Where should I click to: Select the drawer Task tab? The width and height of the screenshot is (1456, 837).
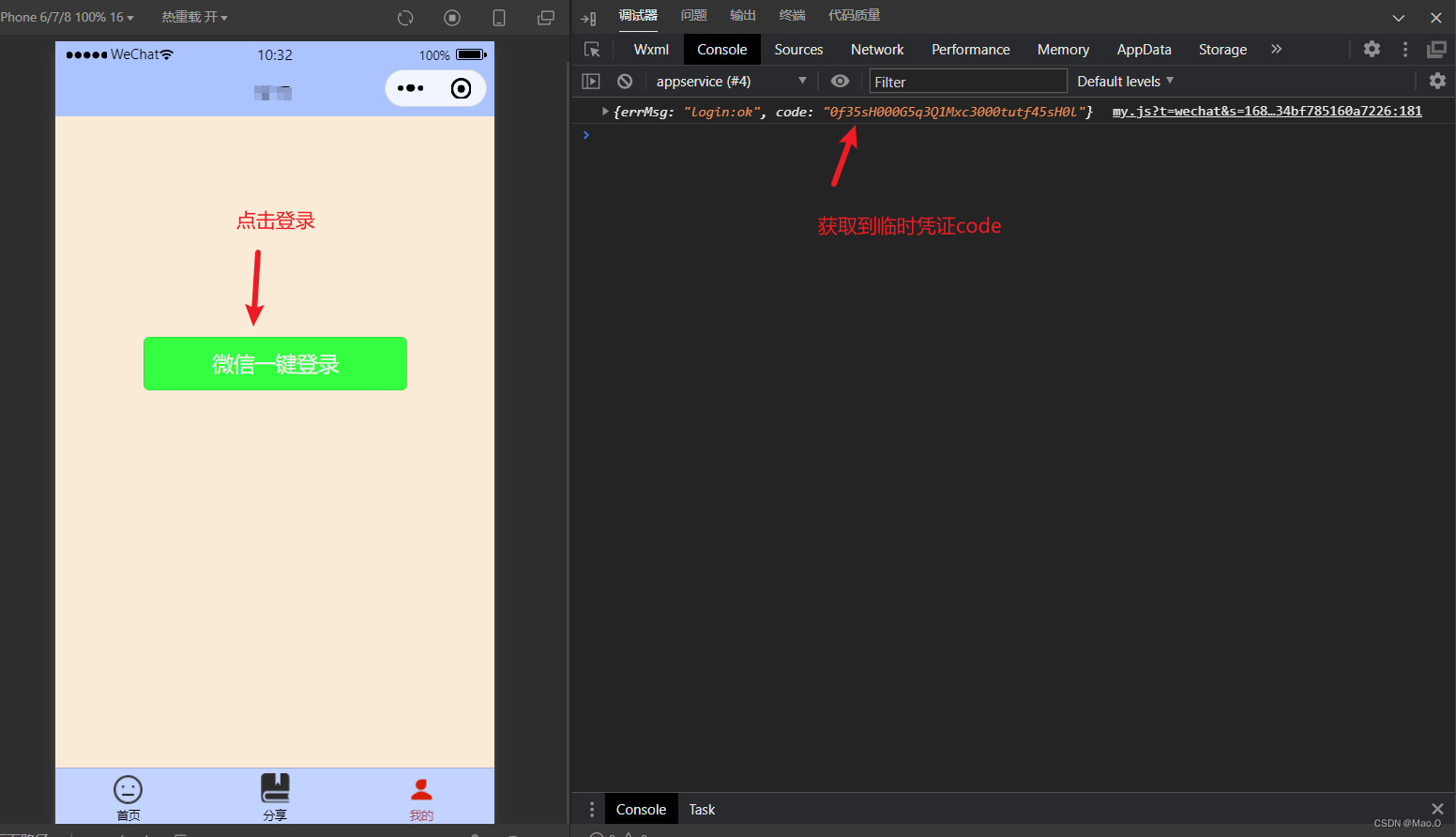702,810
